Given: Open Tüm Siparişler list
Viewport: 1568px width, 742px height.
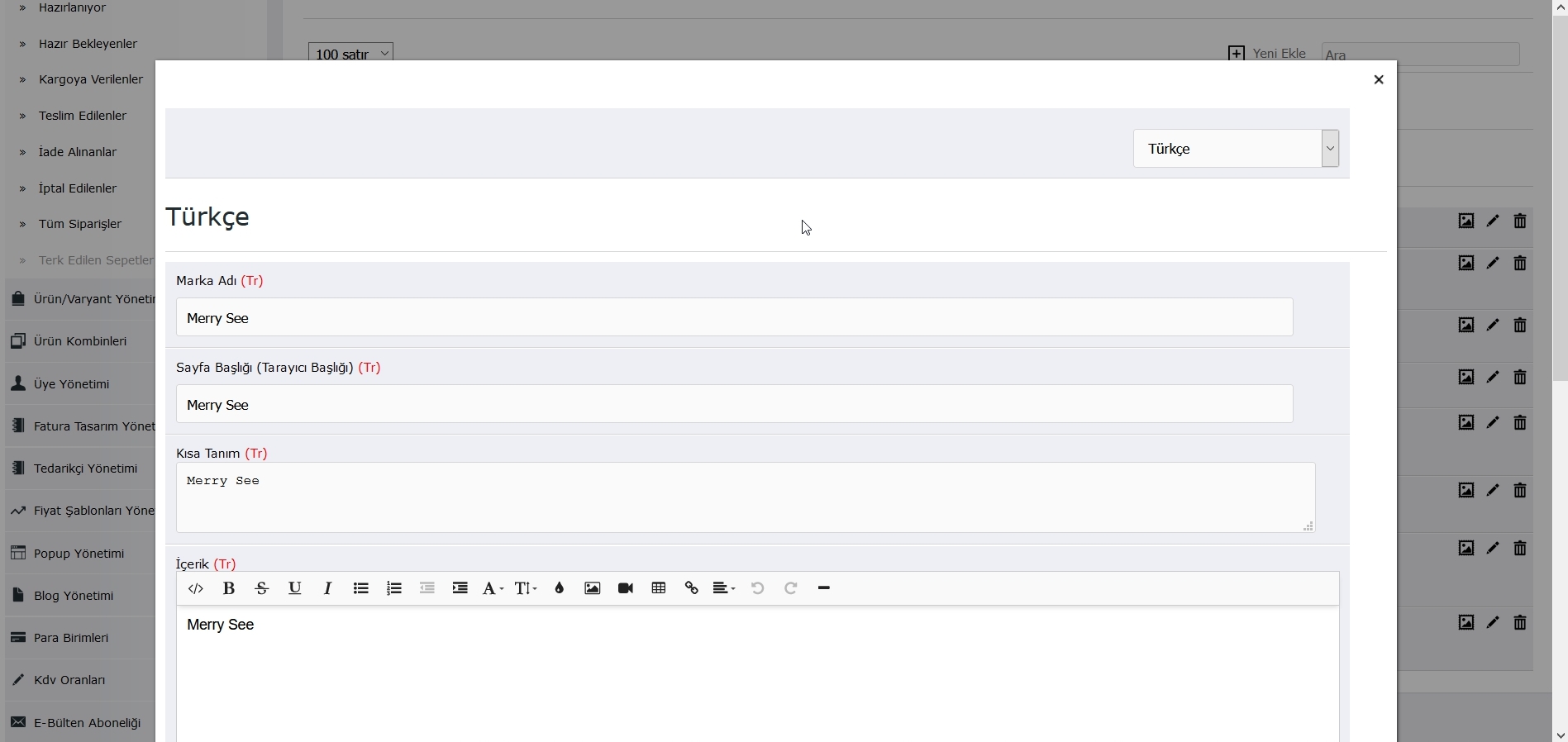Looking at the screenshot, I should tap(80, 224).
